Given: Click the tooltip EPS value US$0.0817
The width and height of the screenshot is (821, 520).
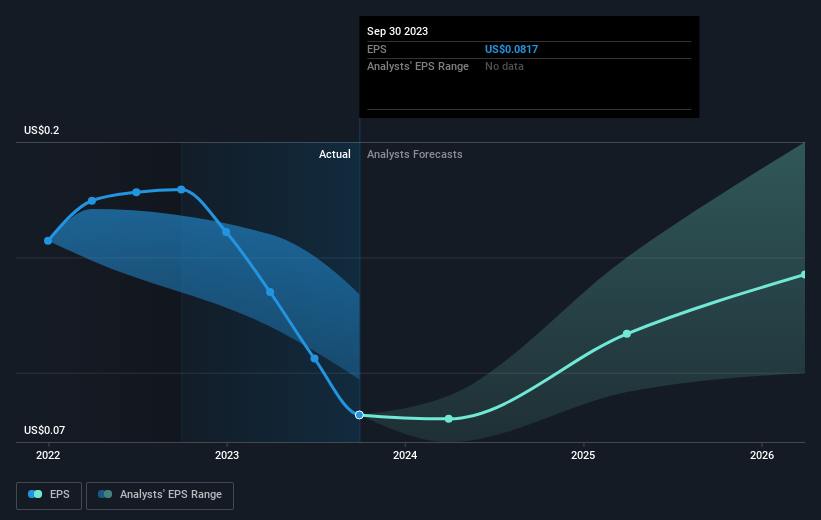Looking at the screenshot, I should pos(512,49).
